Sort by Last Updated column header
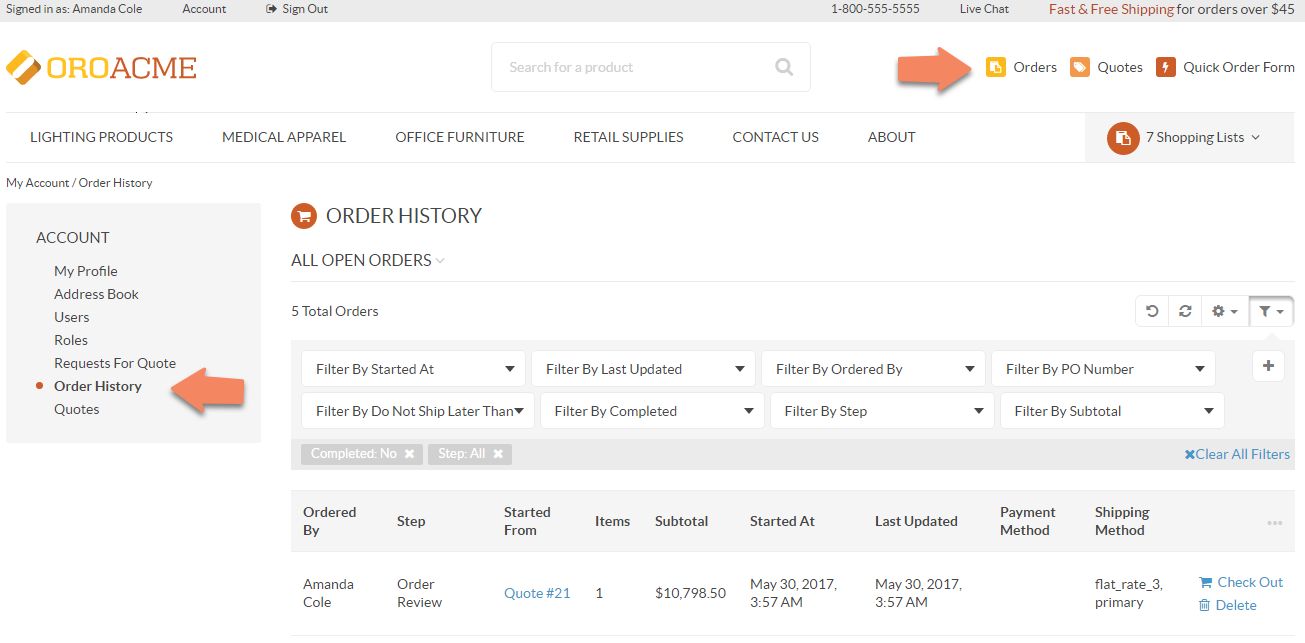1305x643 pixels. [x=916, y=521]
